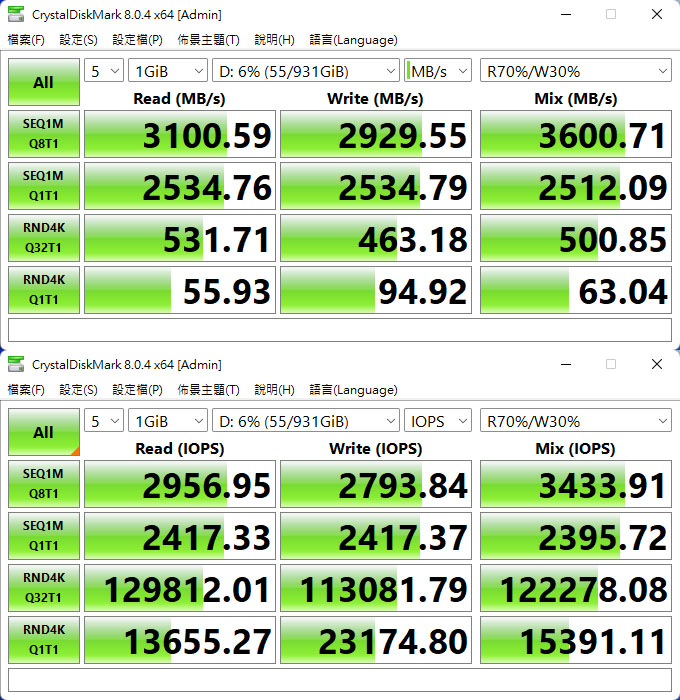Screen dimensions: 680x700
Task: Start all tests with All button in top window
Action: pyautogui.click(x=44, y=82)
